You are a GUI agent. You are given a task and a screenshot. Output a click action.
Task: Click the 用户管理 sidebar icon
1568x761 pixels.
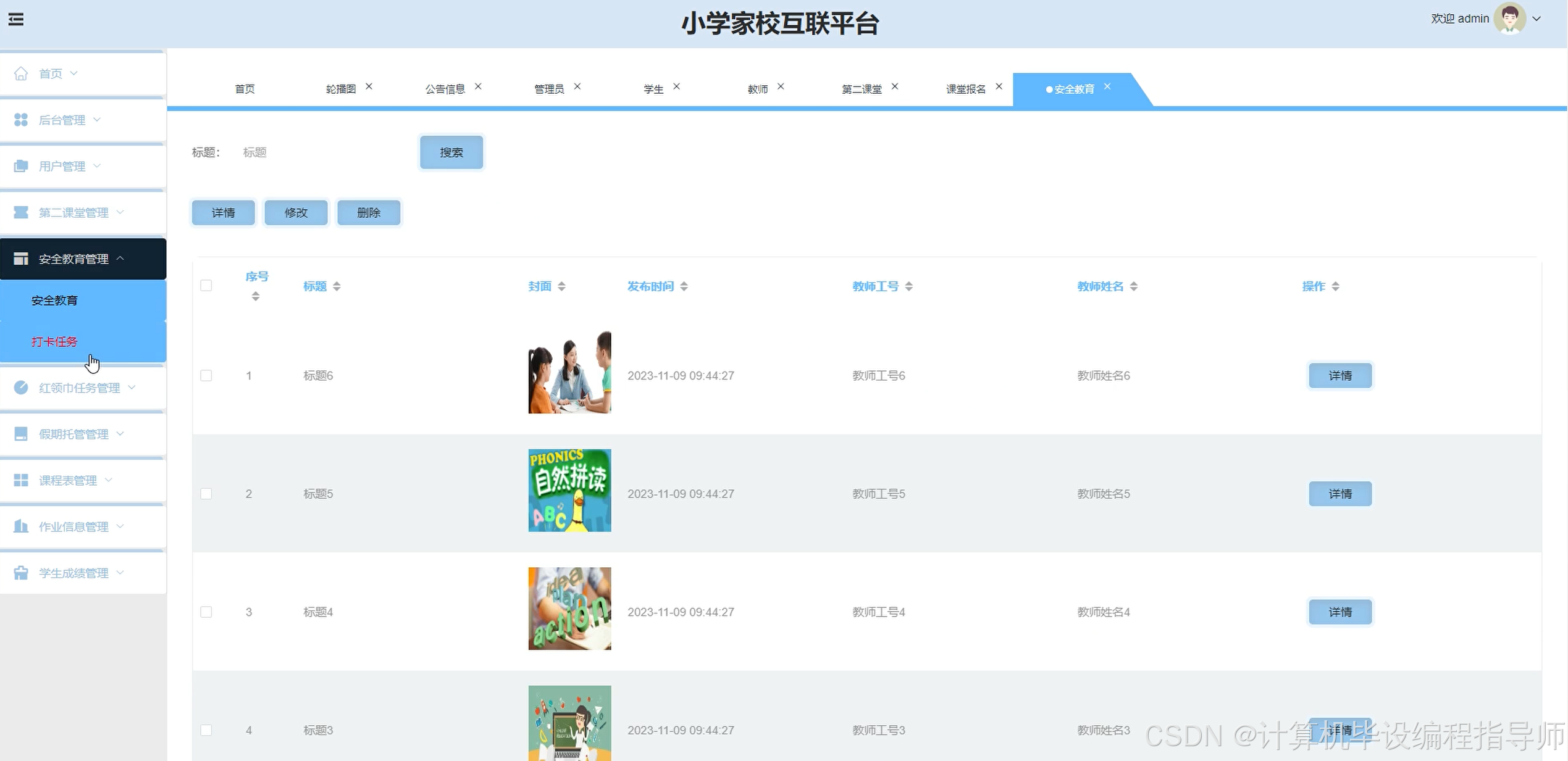21,166
